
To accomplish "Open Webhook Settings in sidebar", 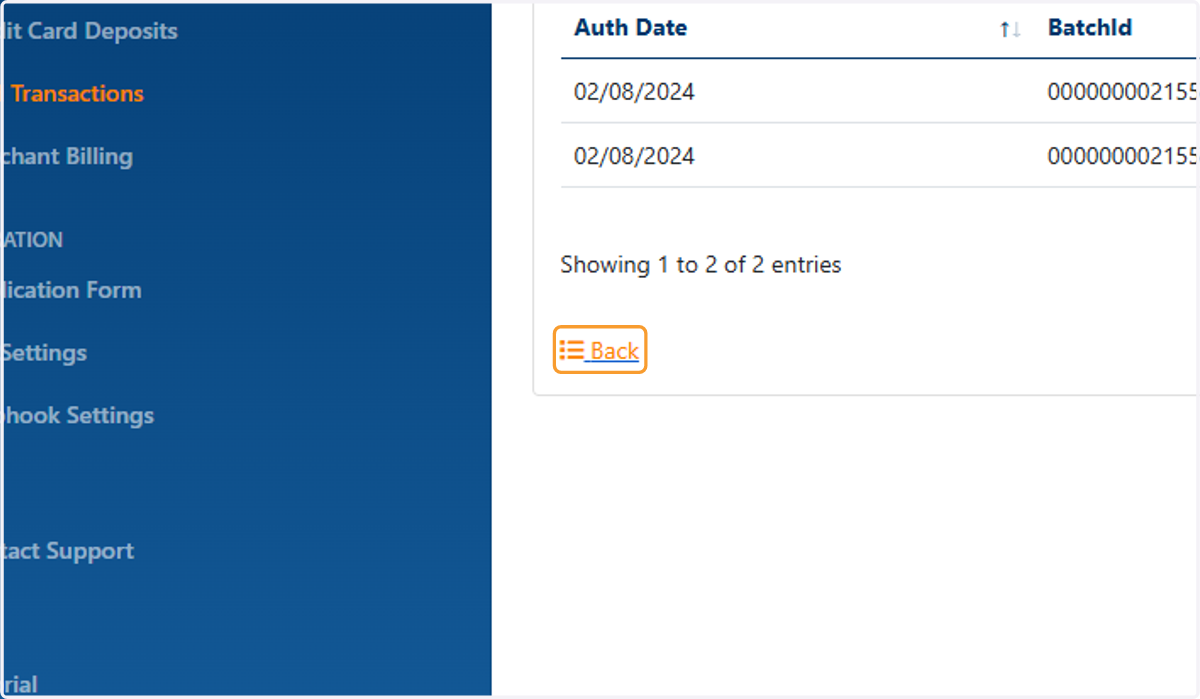I will (77, 415).
